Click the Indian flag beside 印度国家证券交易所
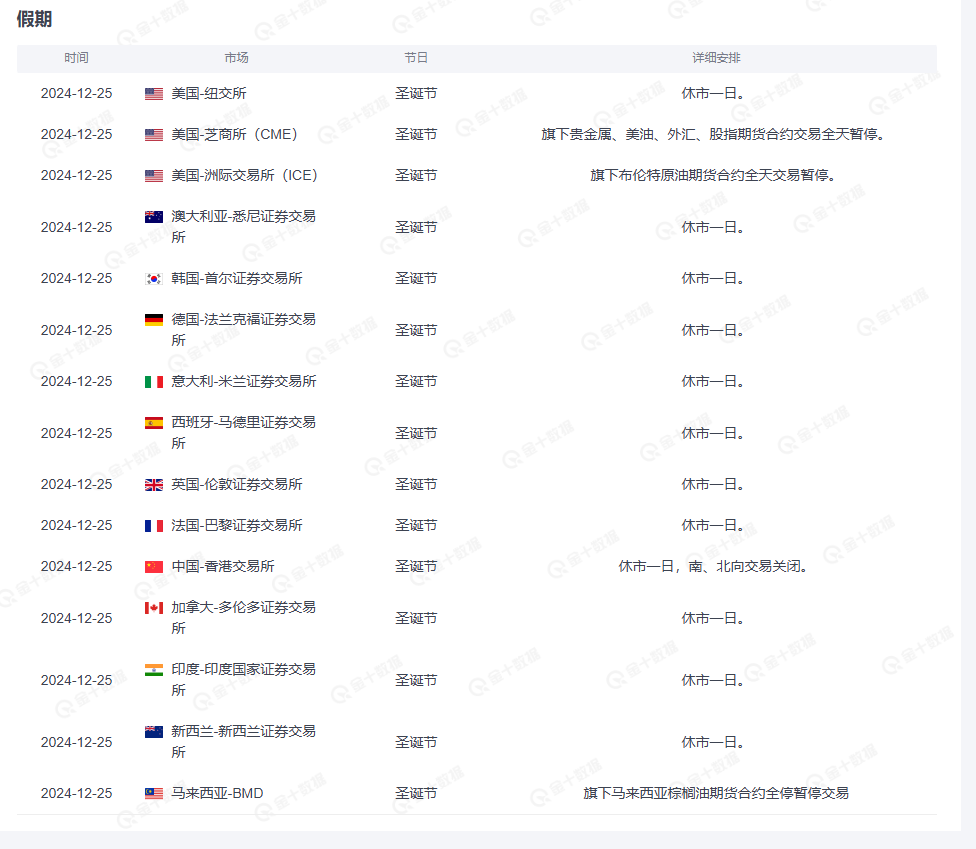Viewport: 976px width, 849px height. pyautogui.click(x=152, y=668)
